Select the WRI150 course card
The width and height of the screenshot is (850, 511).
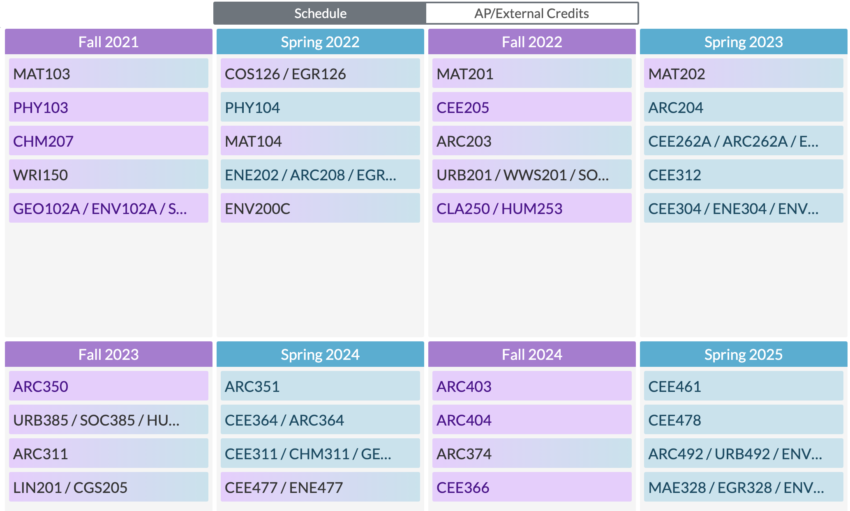(109, 175)
